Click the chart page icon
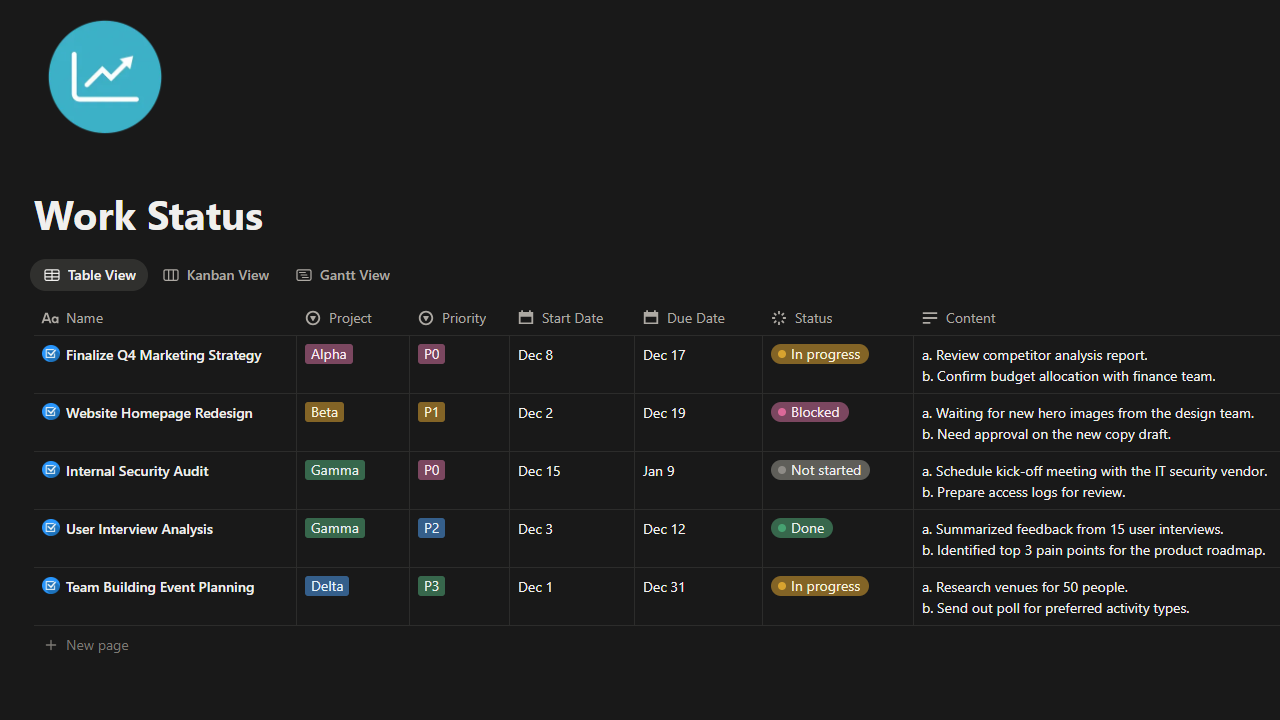1280x720 pixels. [105, 77]
